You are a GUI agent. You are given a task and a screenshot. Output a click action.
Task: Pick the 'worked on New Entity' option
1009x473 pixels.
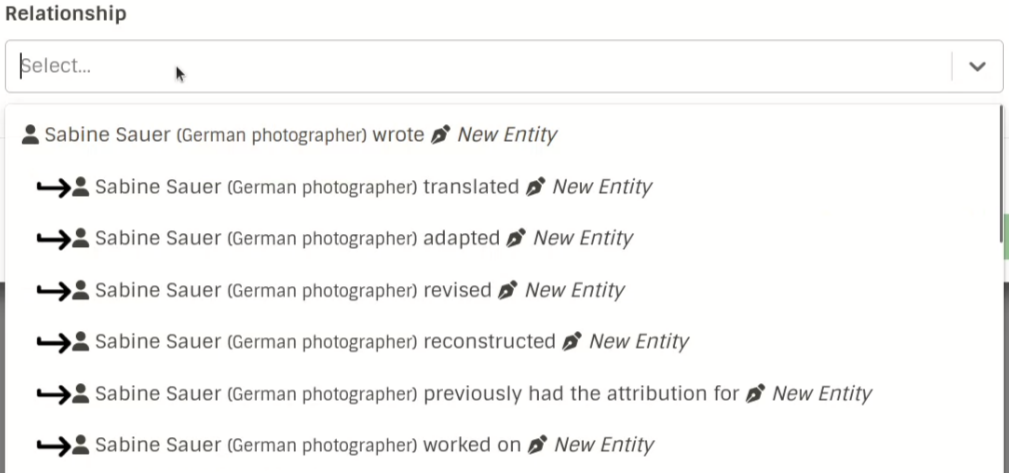504,445
